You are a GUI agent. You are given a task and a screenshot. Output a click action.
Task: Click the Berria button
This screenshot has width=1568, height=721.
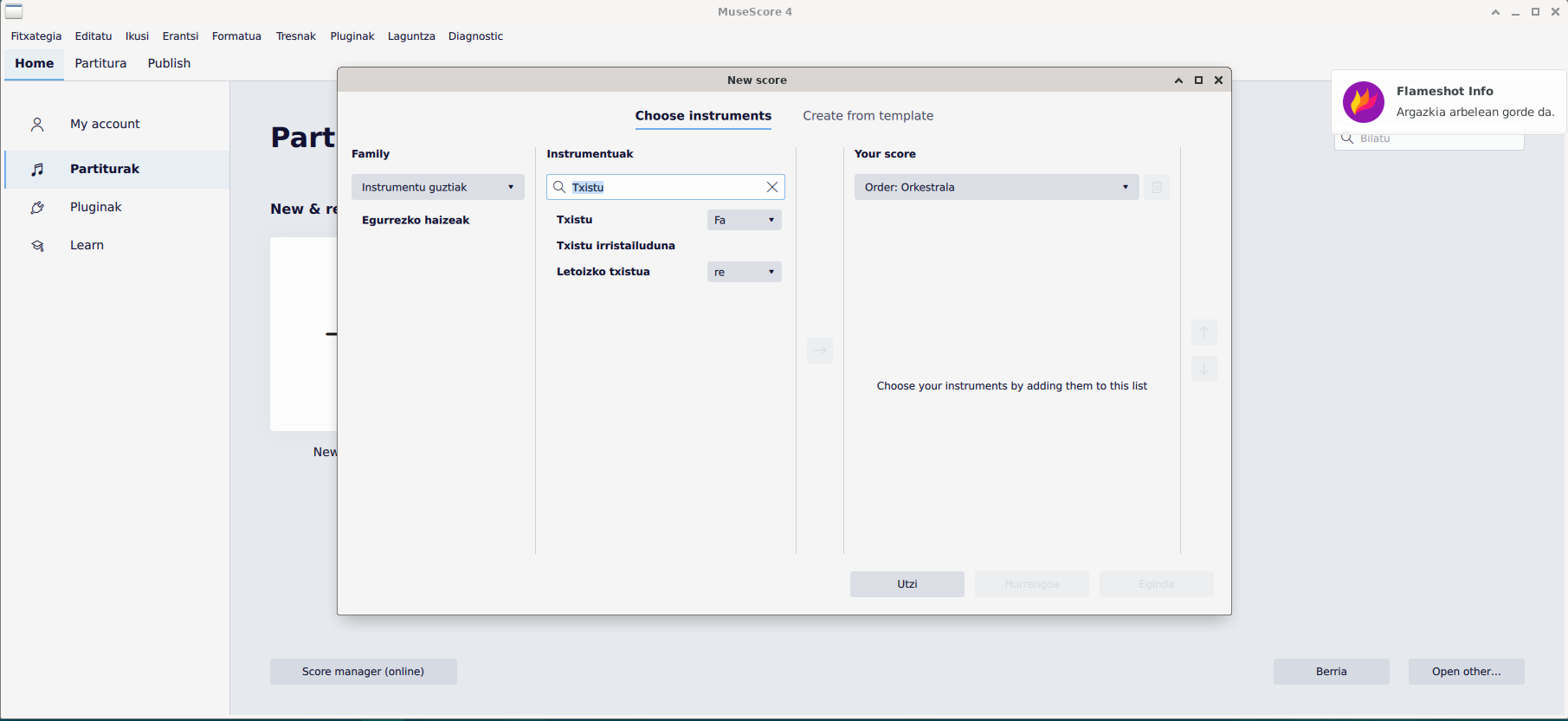pos(1332,672)
